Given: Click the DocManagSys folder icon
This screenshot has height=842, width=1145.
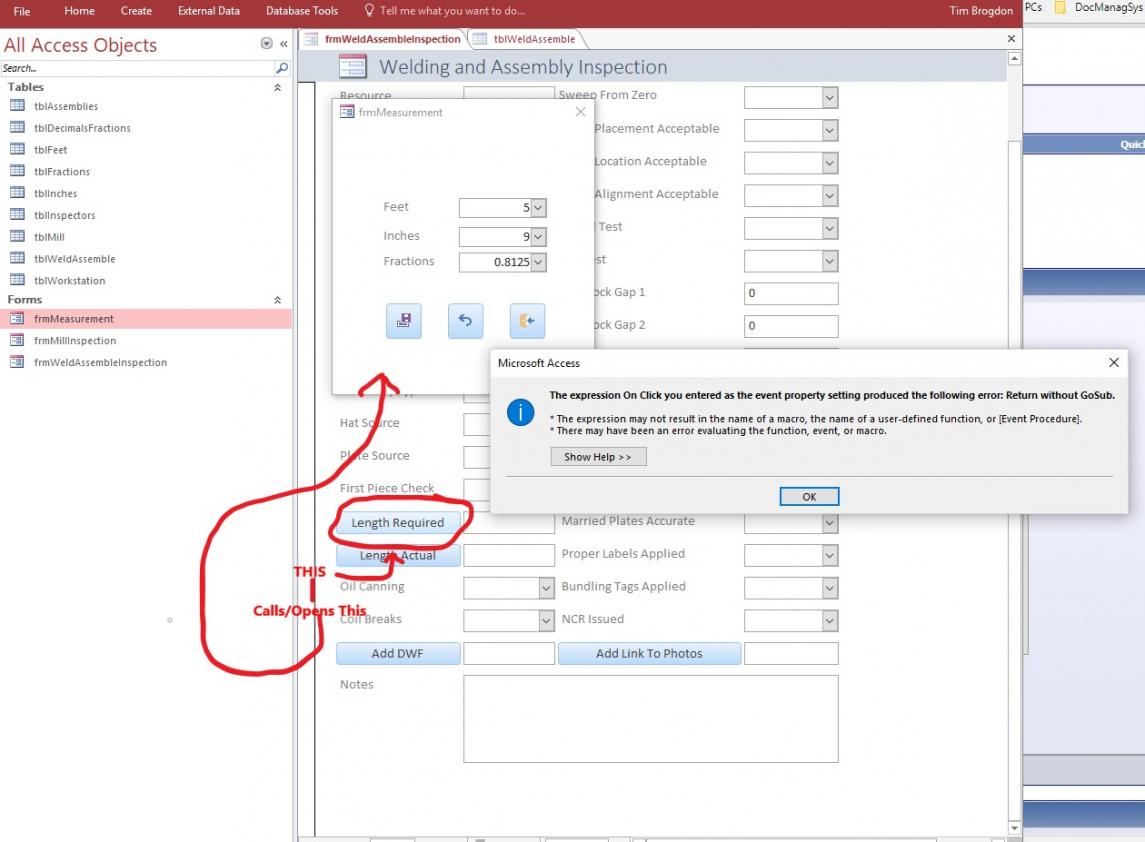Looking at the screenshot, I should coord(1060,7).
